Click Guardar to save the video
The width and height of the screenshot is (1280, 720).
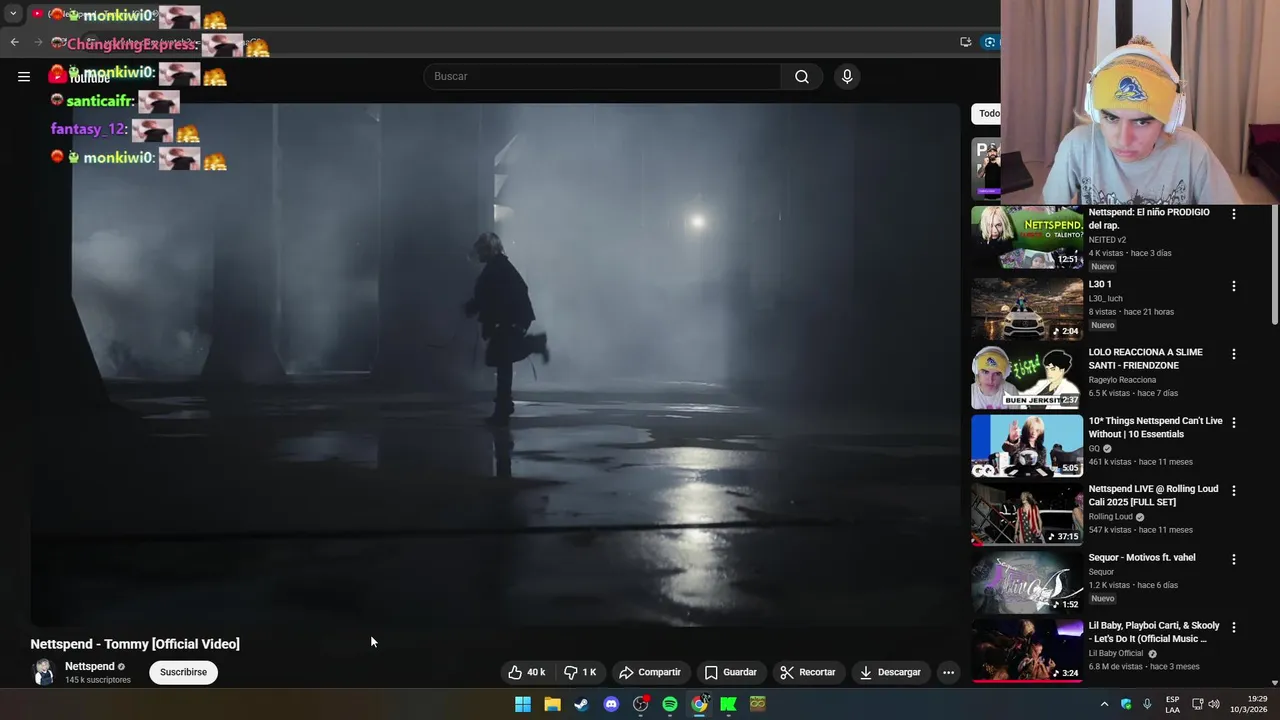731,672
